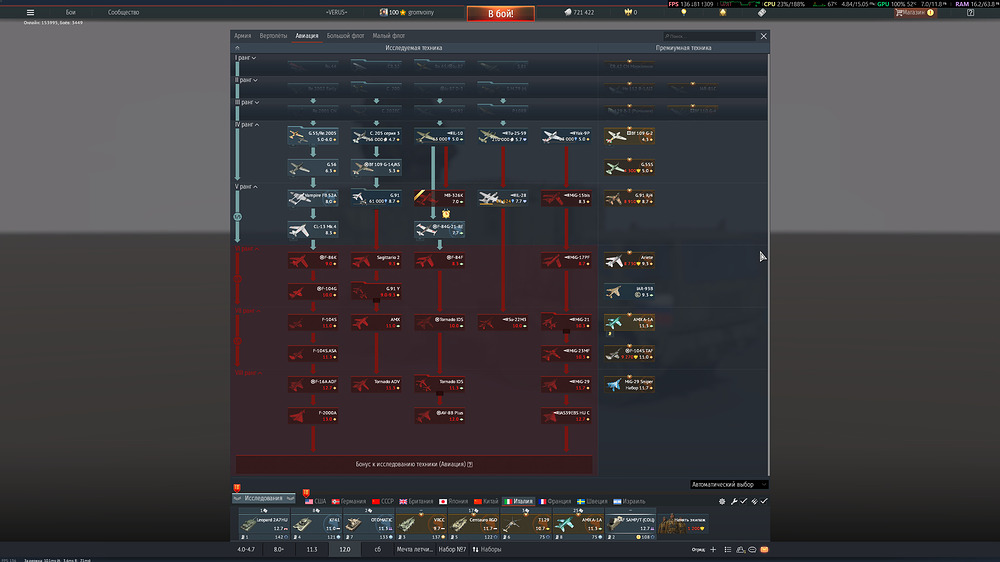Click the question mark help icon

(969, 13)
